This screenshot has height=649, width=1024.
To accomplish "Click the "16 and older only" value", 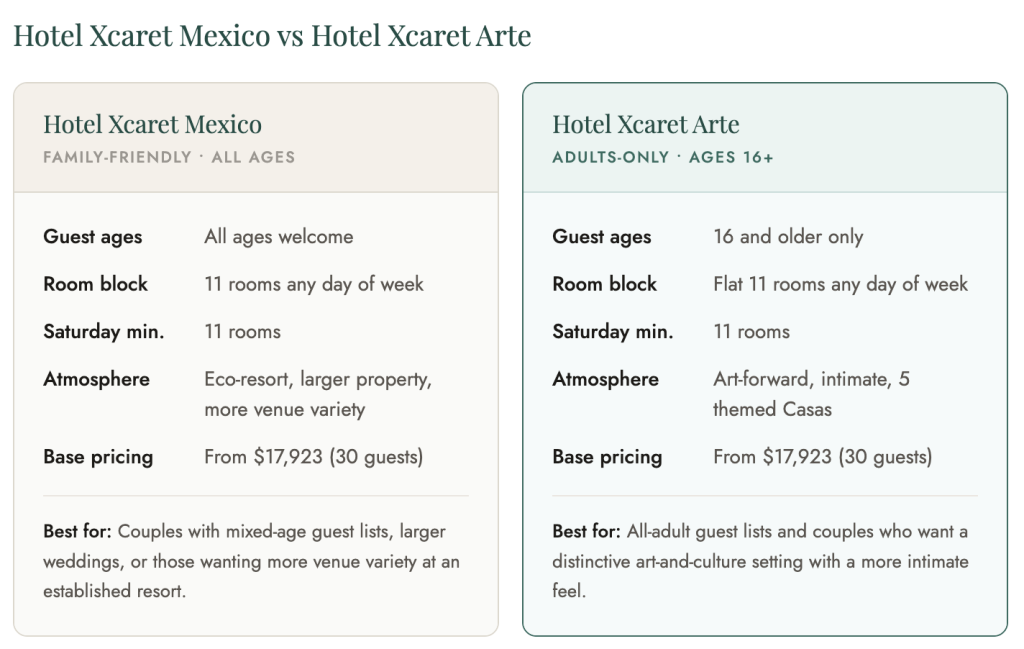I will coord(788,237).
